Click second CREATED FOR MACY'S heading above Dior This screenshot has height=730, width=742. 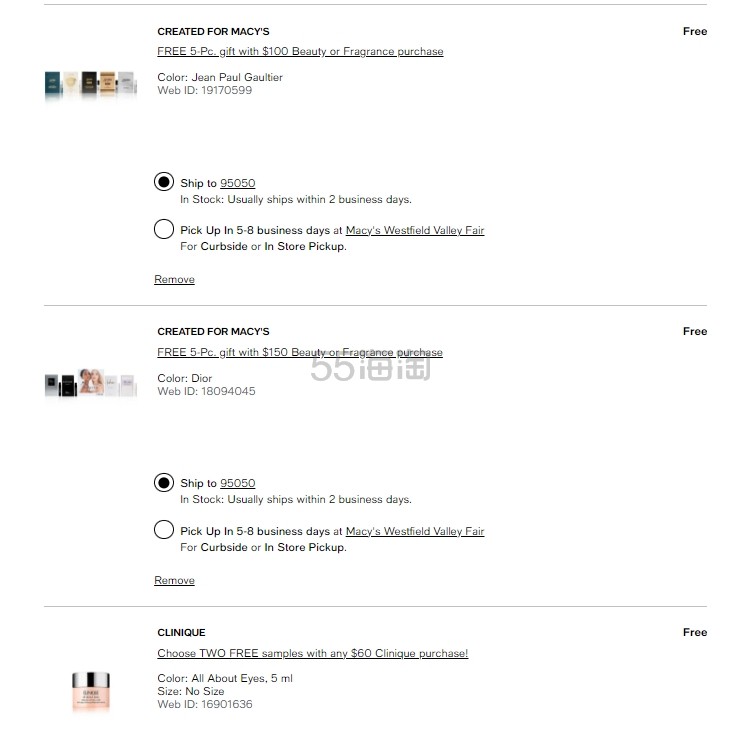coord(213,331)
